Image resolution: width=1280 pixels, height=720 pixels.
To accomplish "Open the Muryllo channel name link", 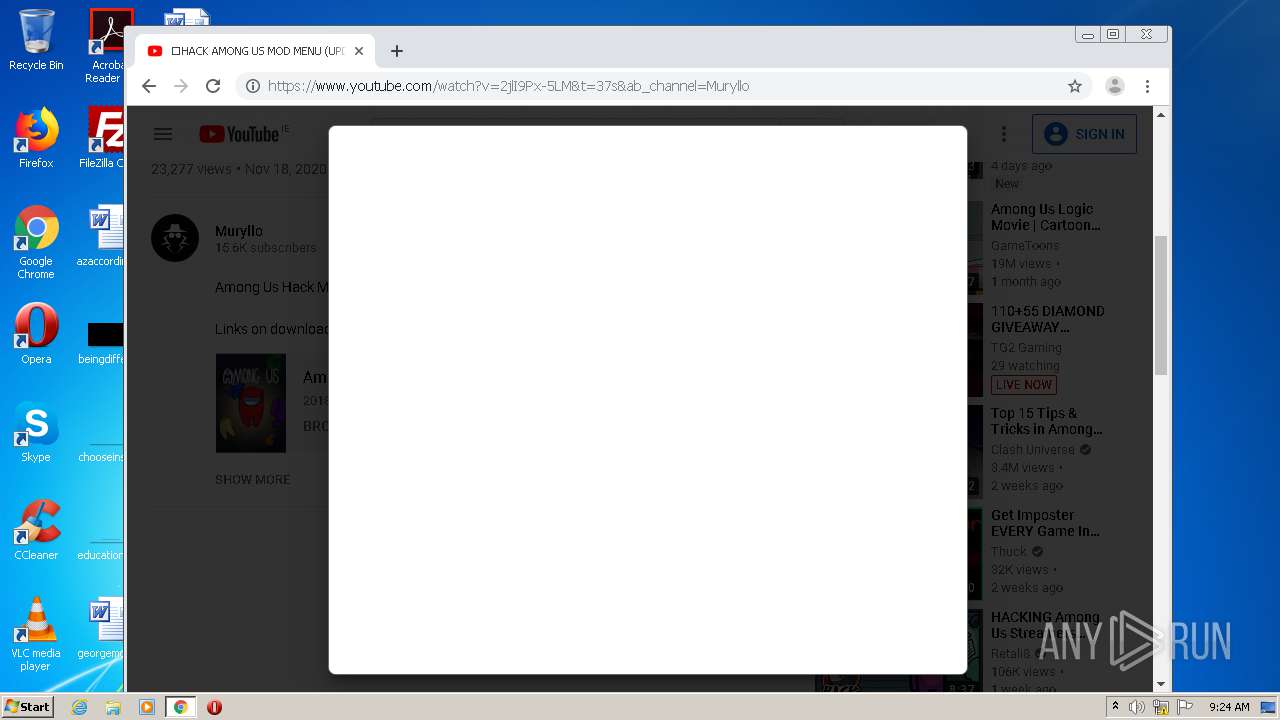I will 239,231.
